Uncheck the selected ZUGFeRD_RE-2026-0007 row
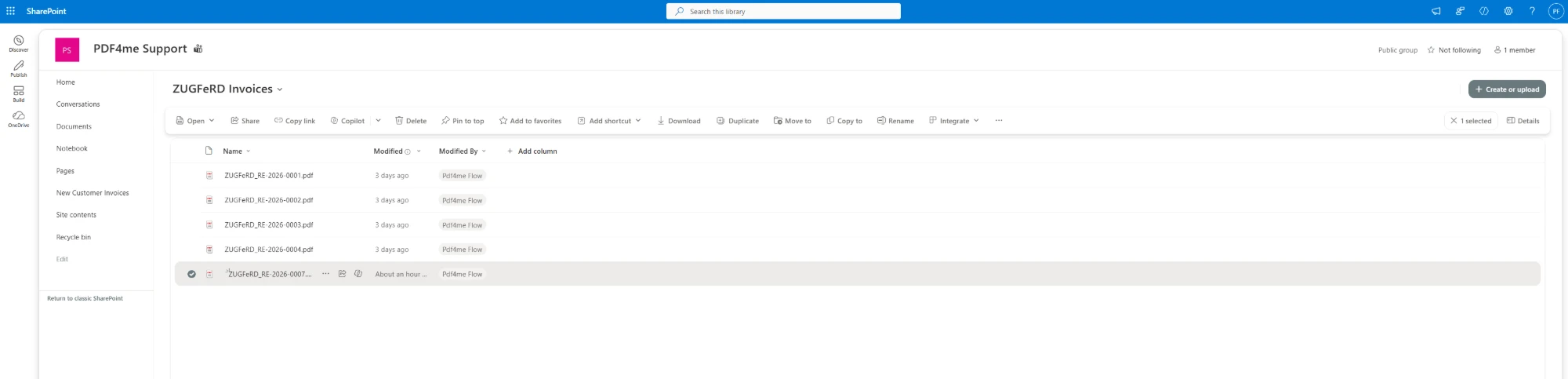This screenshot has width=1568, height=379. (x=191, y=274)
